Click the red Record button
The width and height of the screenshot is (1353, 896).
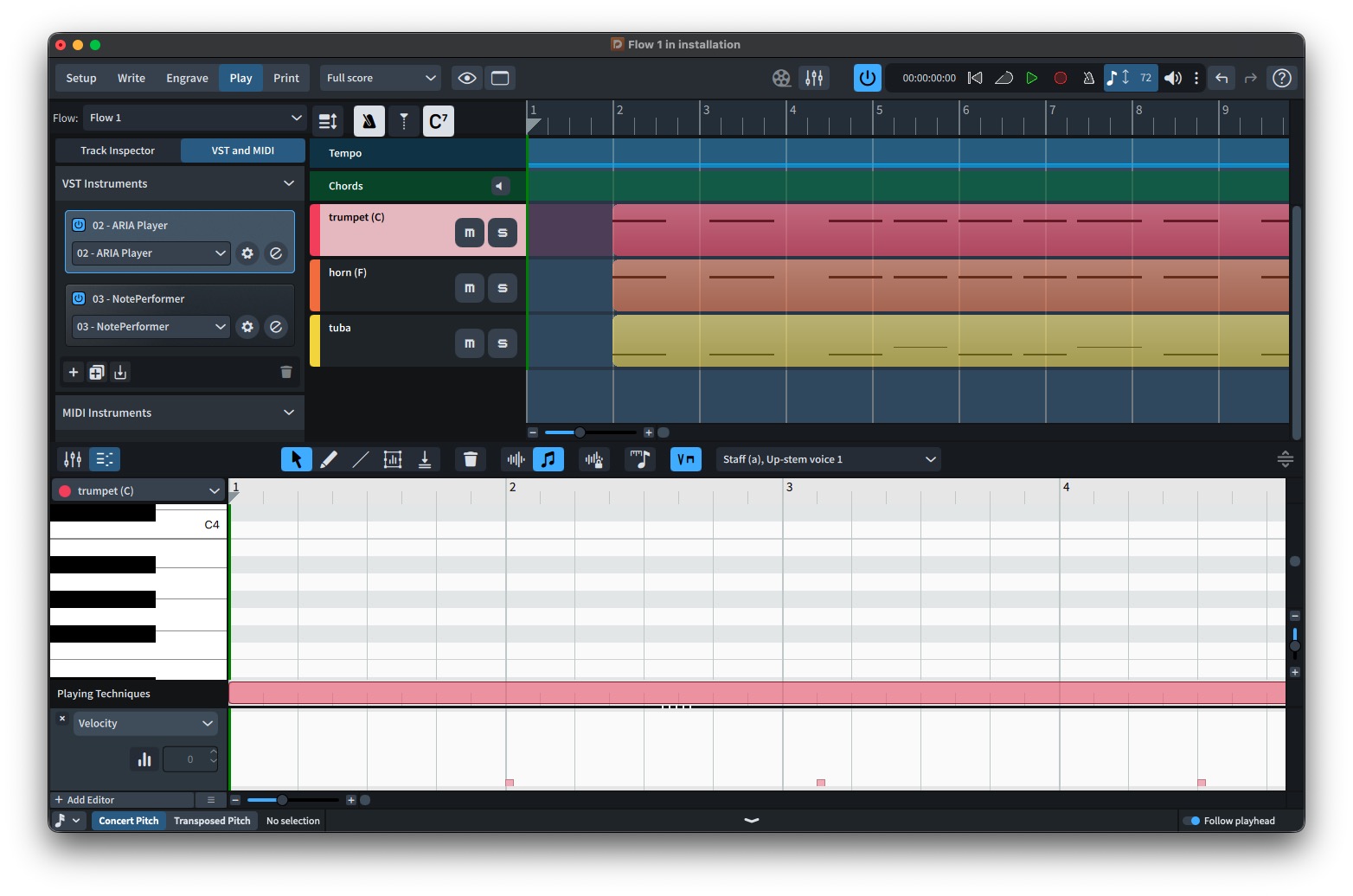[x=1060, y=78]
